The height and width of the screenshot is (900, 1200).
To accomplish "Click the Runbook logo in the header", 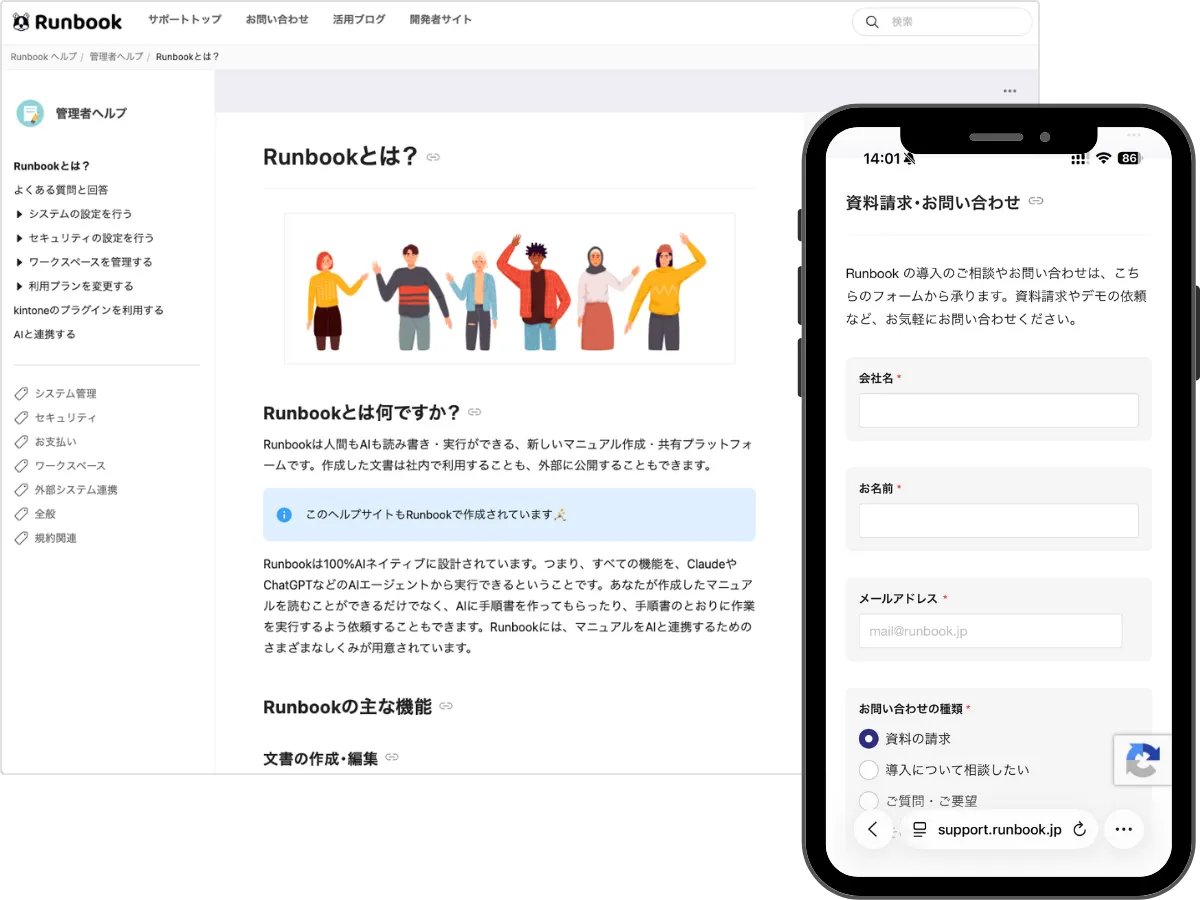I will tap(67, 21).
